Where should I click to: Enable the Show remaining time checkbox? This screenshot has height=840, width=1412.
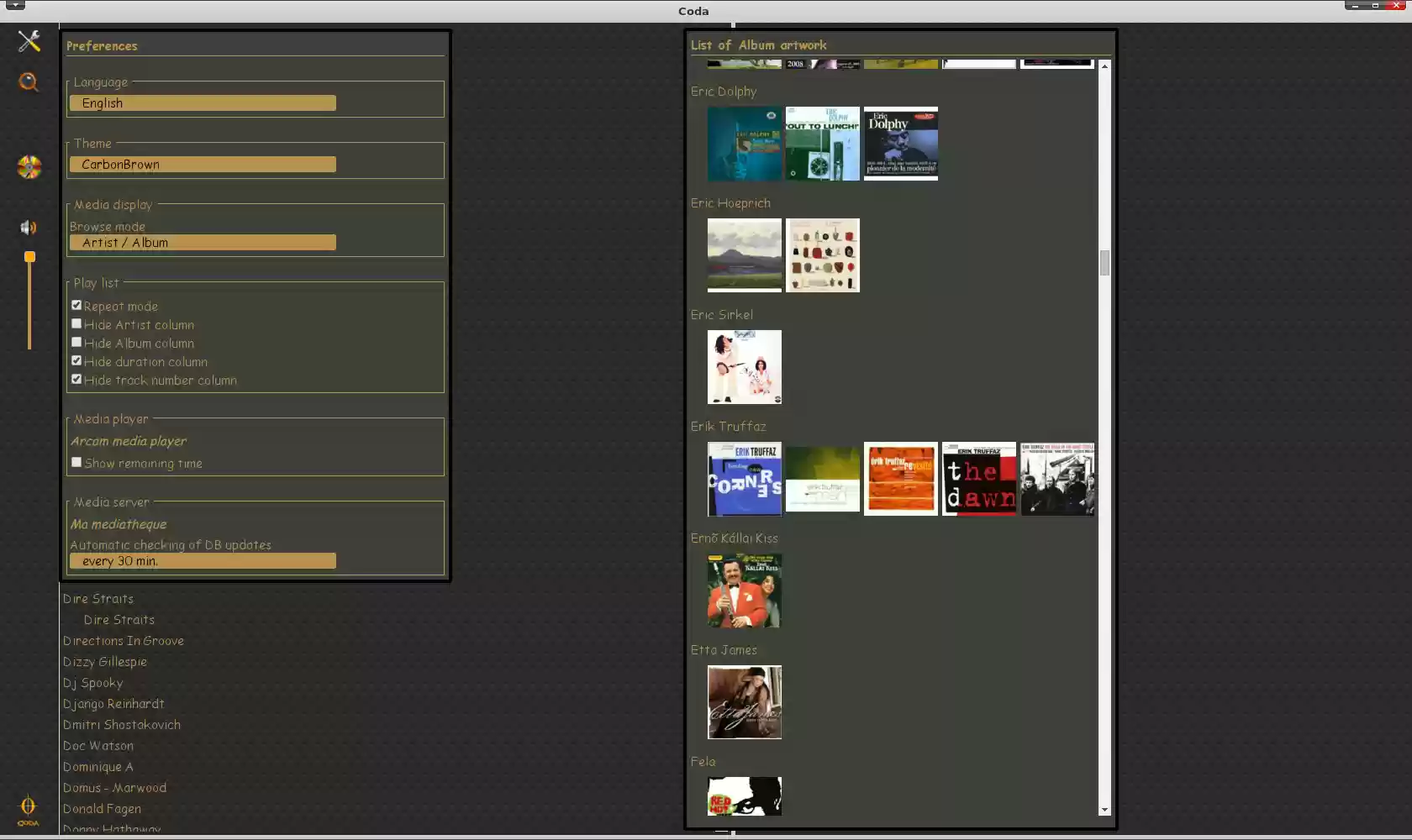tap(76, 462)
